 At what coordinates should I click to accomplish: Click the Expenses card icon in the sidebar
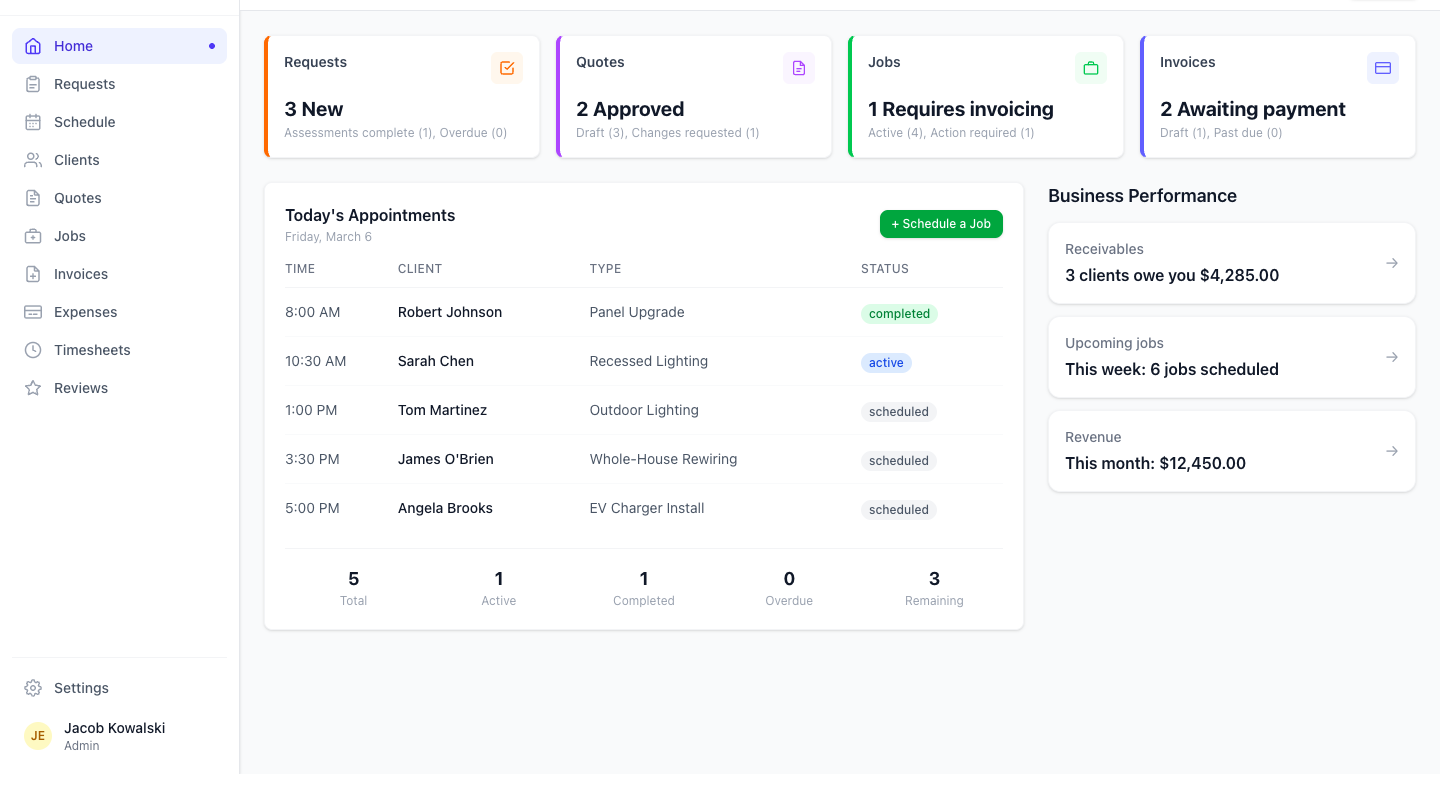pos(31,311)
